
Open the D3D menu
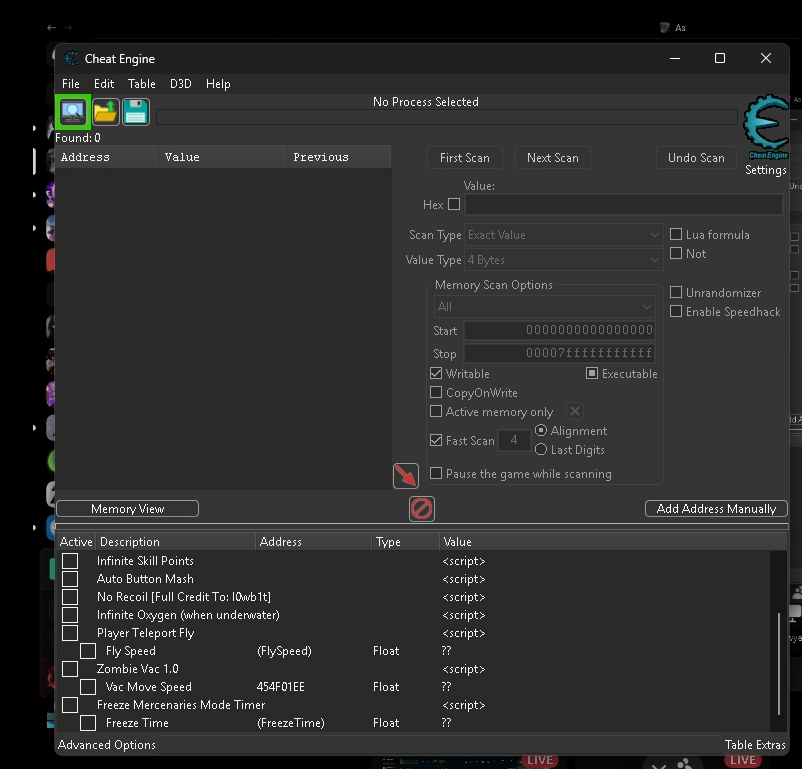click(181, 84)
